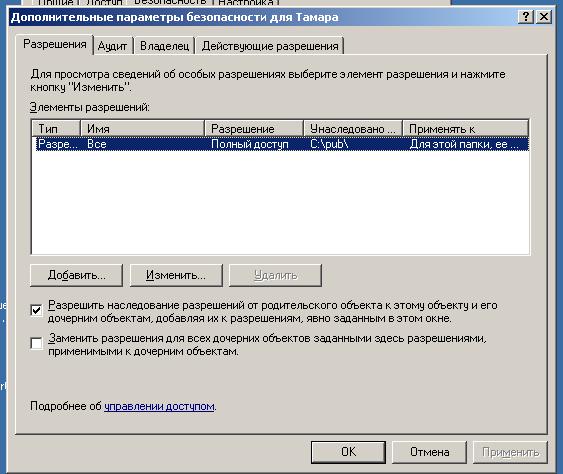Click the disabled Удалить button
Image resolution: width=563 pixels, height=474 pixels.
(275, 275)
